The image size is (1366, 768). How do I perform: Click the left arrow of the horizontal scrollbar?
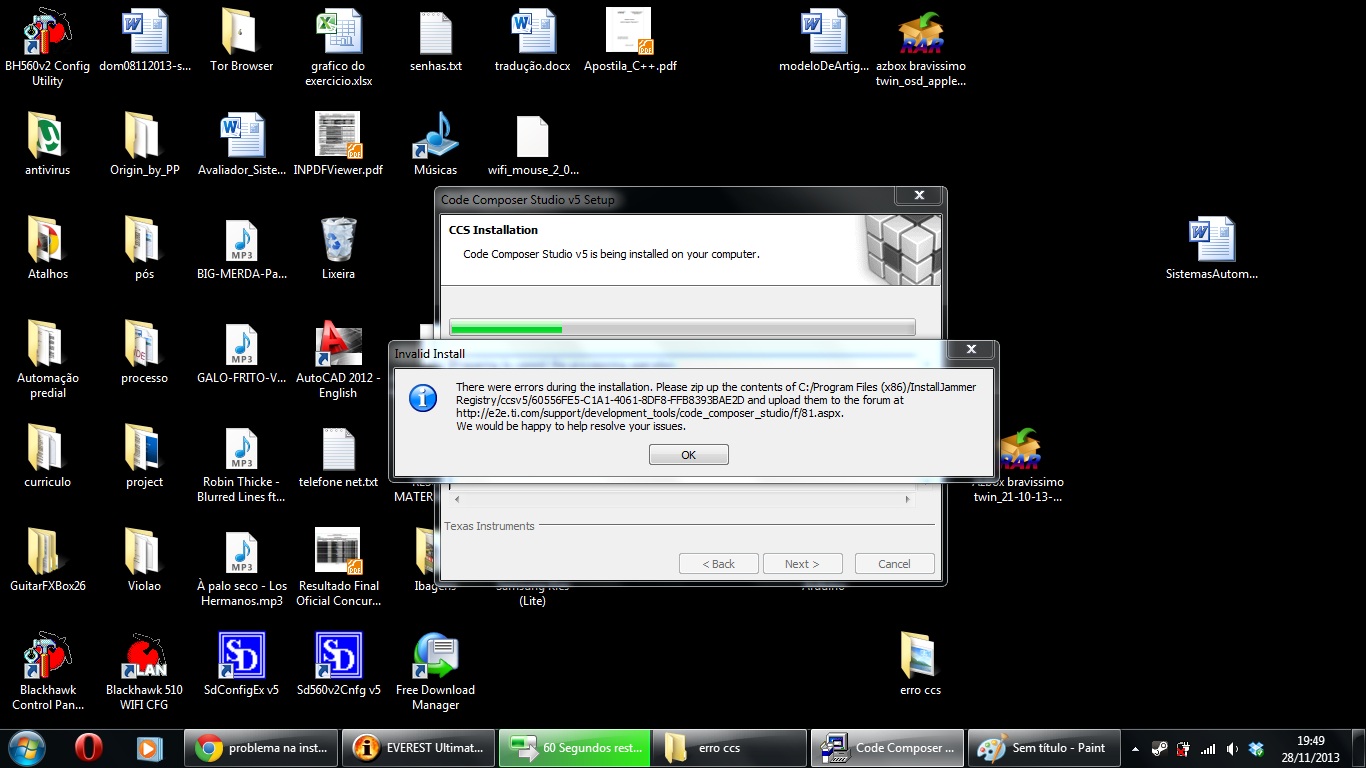[x=456, y=499]
